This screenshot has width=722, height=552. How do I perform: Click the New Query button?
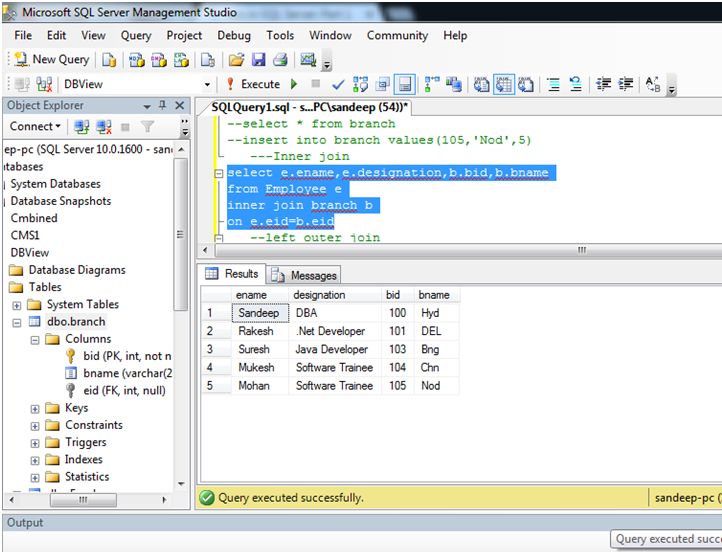(x=52, y=60)
